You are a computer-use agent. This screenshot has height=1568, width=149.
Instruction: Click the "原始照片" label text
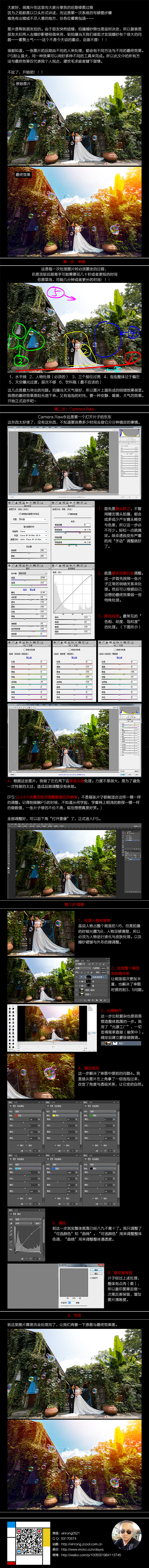click(23, 84)
